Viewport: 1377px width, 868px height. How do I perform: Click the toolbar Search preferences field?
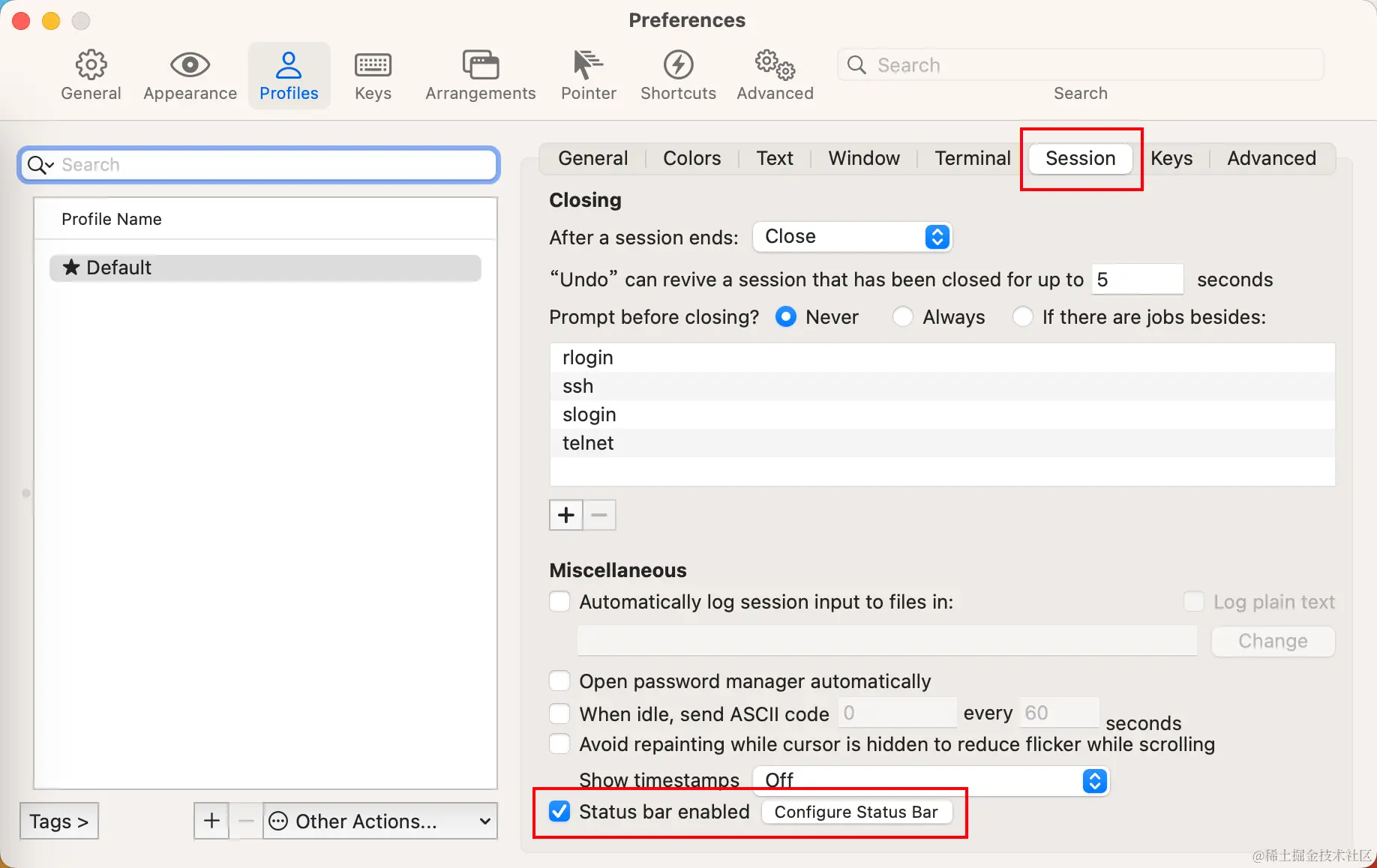1080,65
